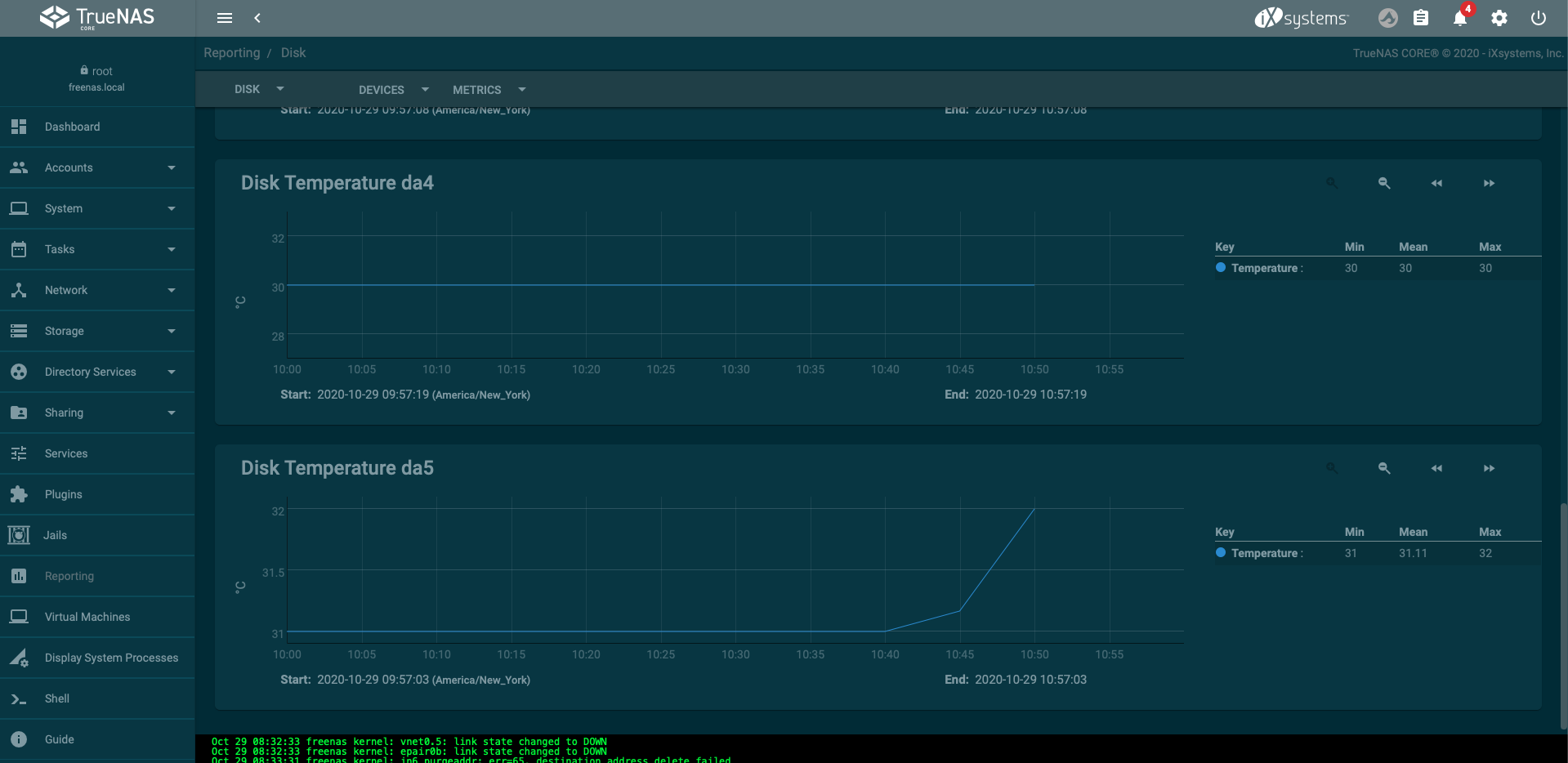This screenshot has width=1568, height=763.
Task: Click the Directory Services icon
Action: point(19,372)
